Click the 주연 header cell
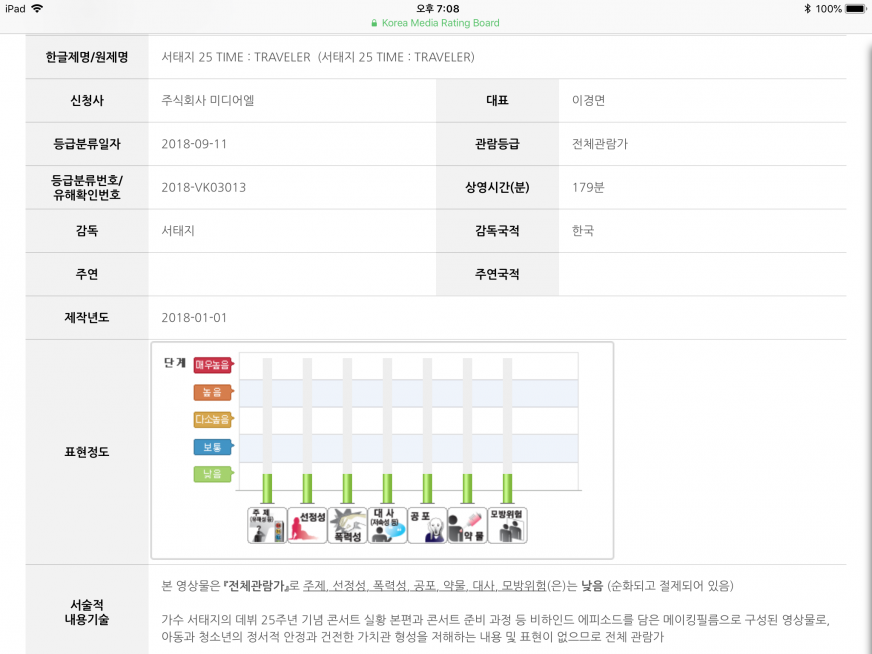This screenshot has height=654, width=872. point(87,274)
